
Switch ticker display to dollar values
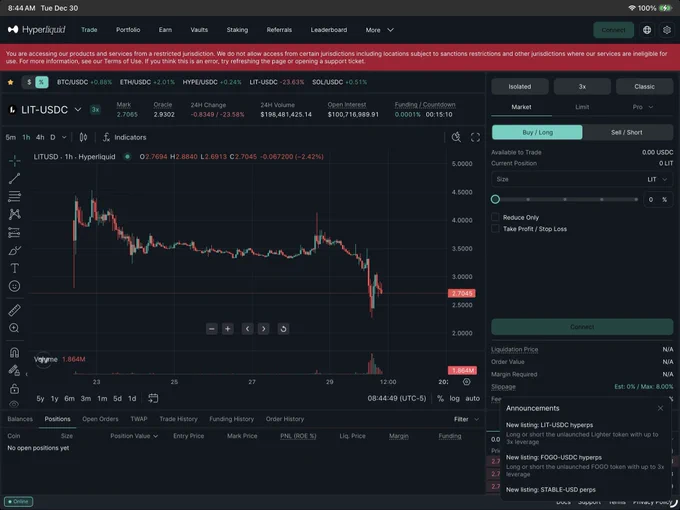[29, 82]
